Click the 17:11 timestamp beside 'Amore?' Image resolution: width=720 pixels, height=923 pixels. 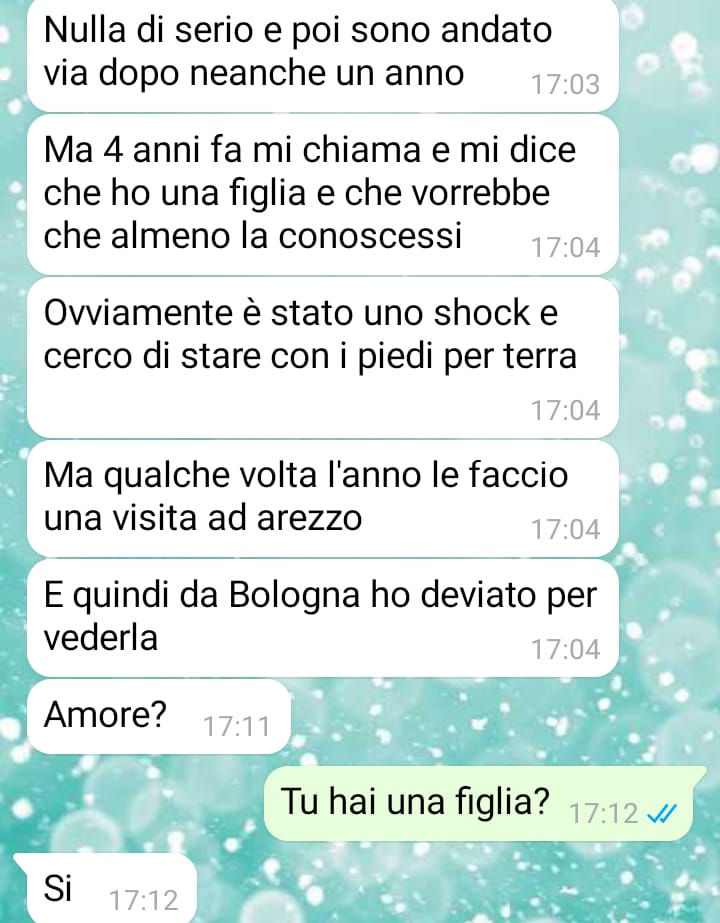[236, 727]
